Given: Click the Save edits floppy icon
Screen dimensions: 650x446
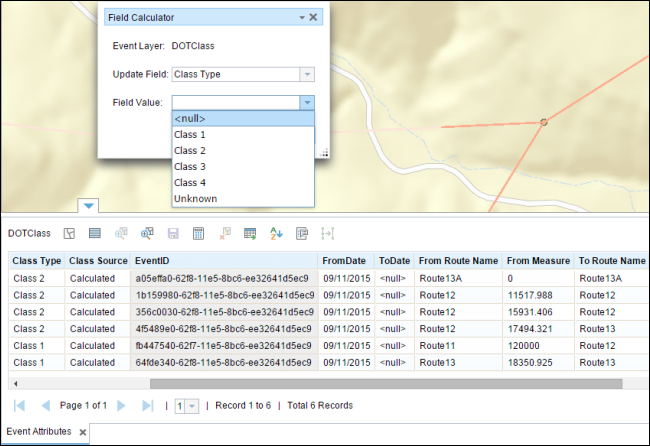Looking at the screenshot, I should [173, 233].
